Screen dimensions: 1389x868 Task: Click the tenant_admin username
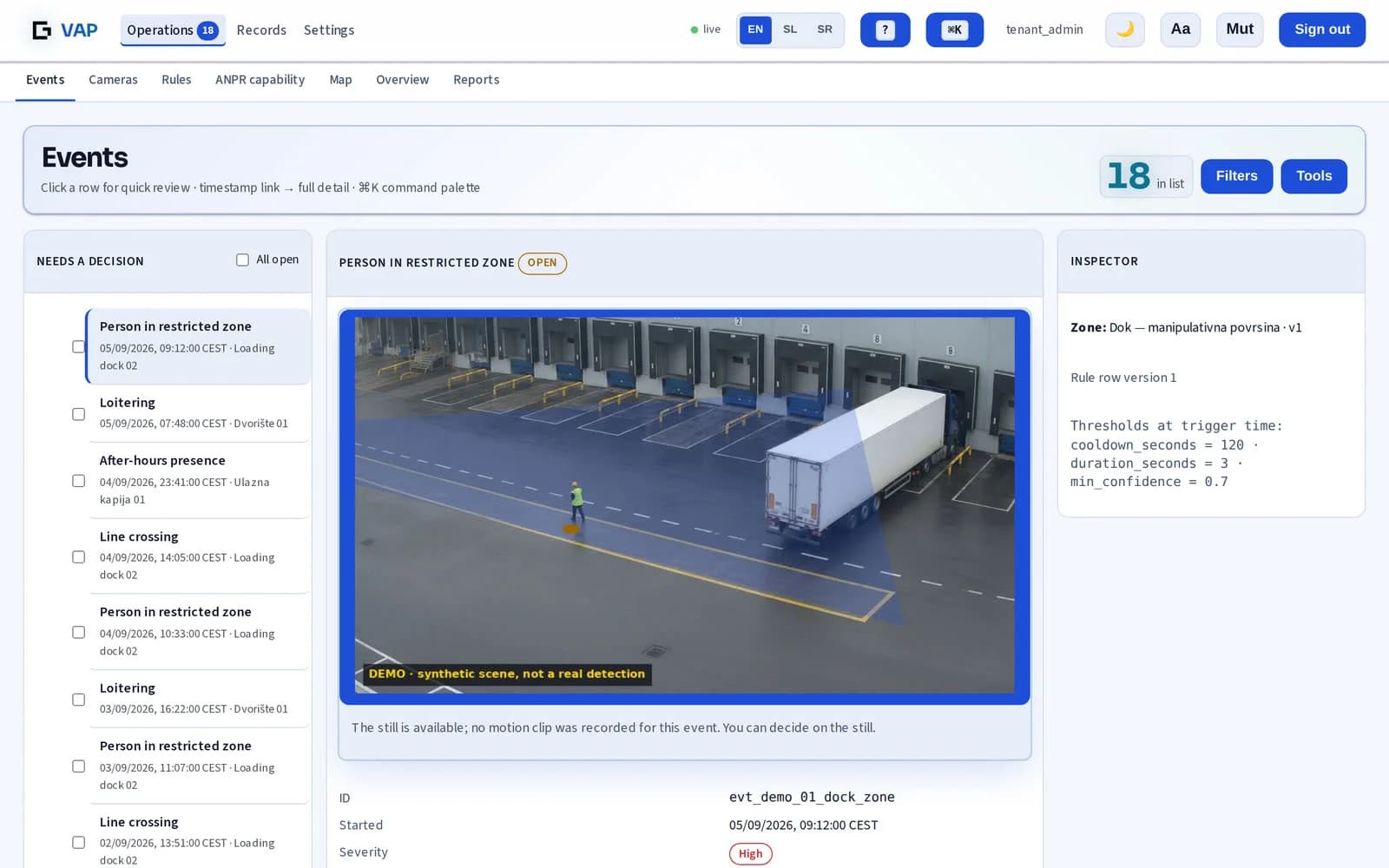(x=1044, y=30)
